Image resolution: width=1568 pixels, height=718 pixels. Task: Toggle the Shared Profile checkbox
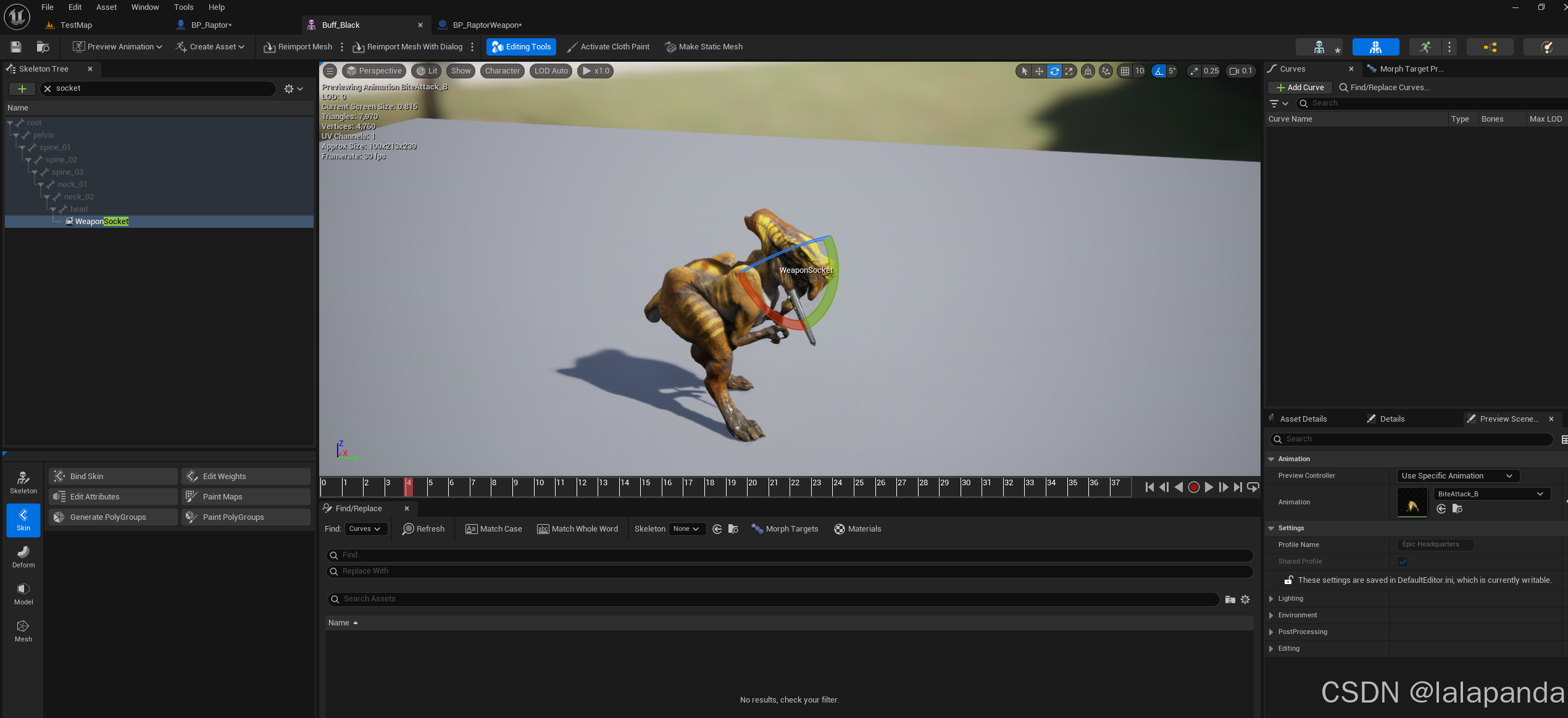click(x=1403, y=562)
